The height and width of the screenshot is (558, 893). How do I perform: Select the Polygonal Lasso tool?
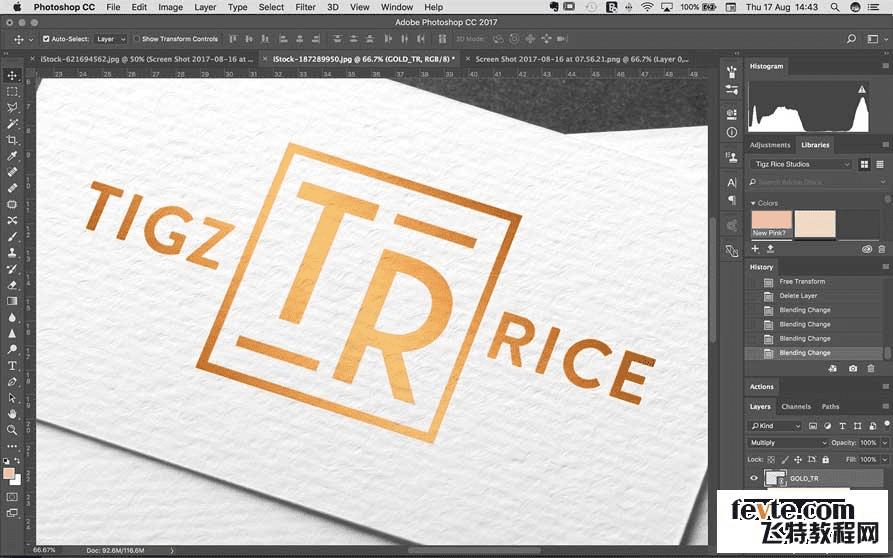[x=12, y=108]
